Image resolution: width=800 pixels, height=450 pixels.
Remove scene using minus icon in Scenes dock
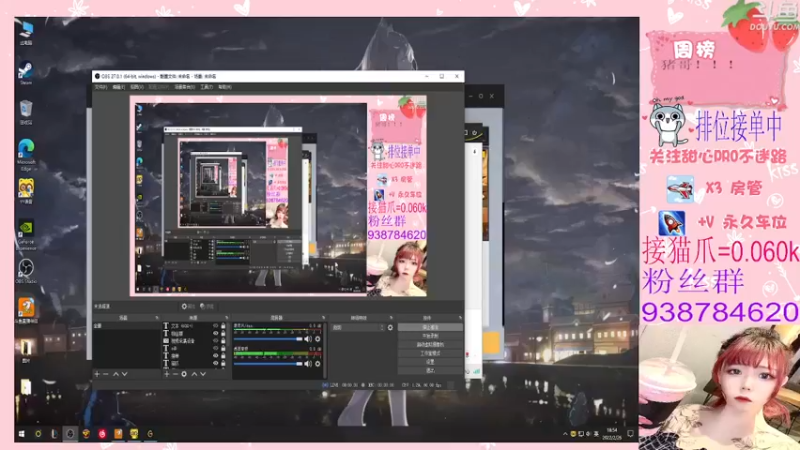point(106,374)
